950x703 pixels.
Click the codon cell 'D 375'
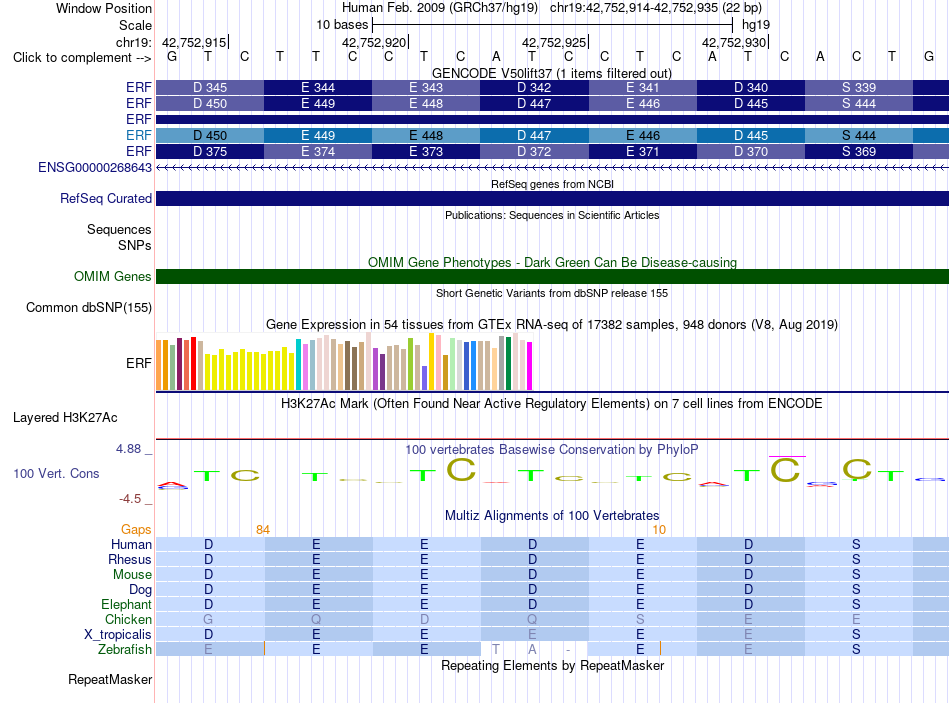click(x=210, y=152)
